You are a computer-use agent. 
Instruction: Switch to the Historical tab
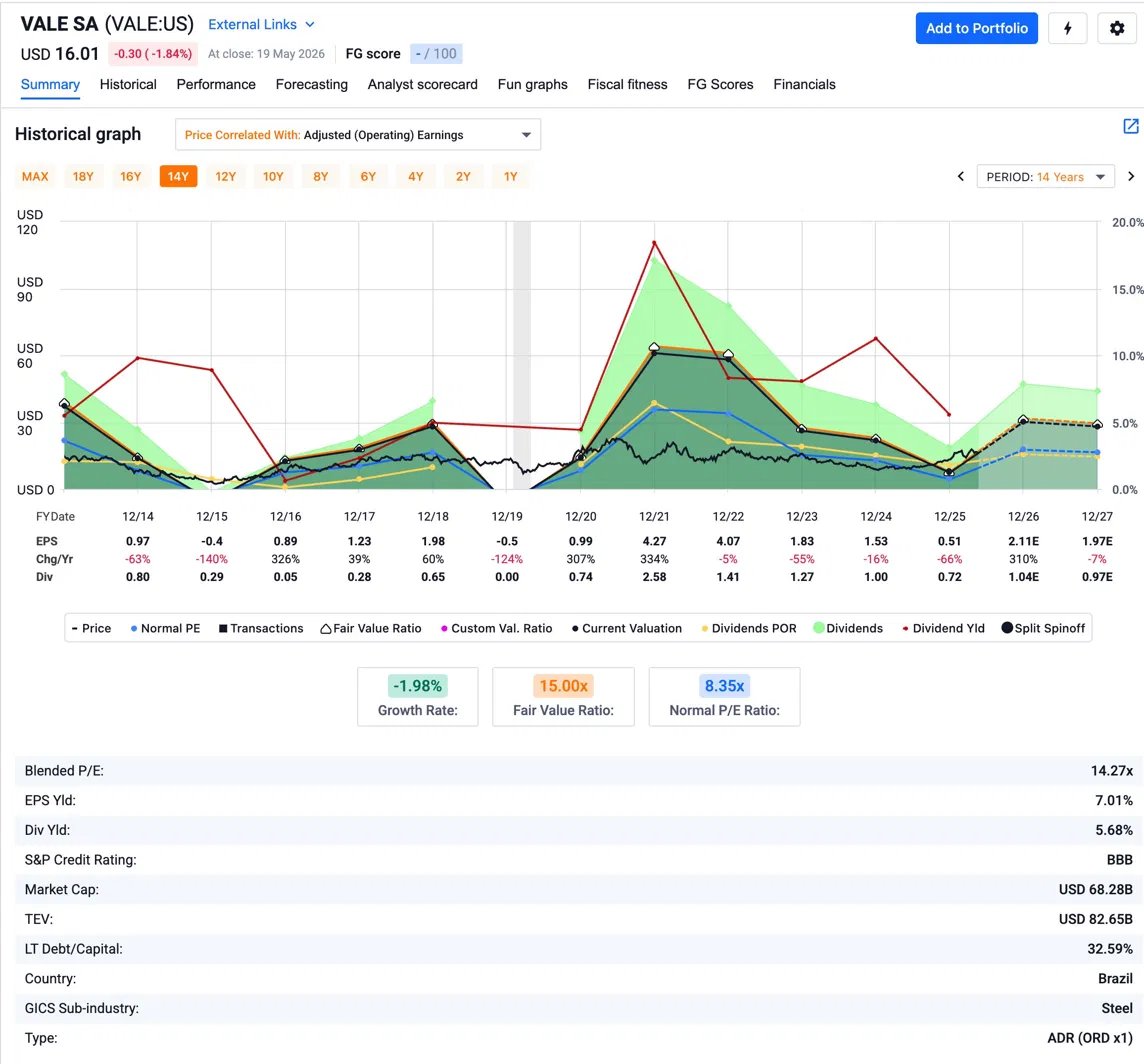click(128, 85)
